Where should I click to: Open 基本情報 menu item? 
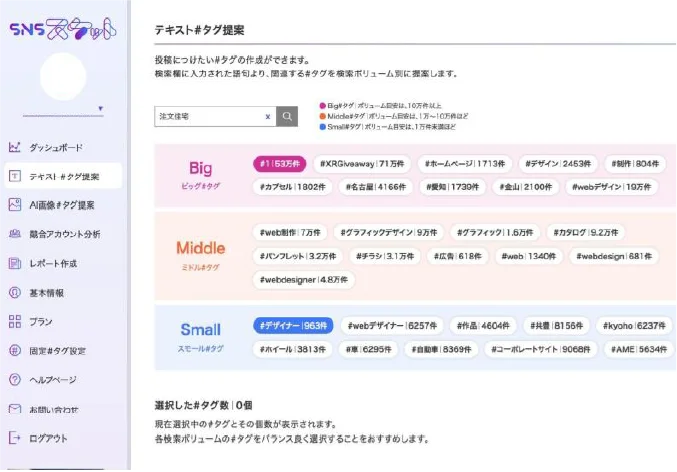click(46, 293)
